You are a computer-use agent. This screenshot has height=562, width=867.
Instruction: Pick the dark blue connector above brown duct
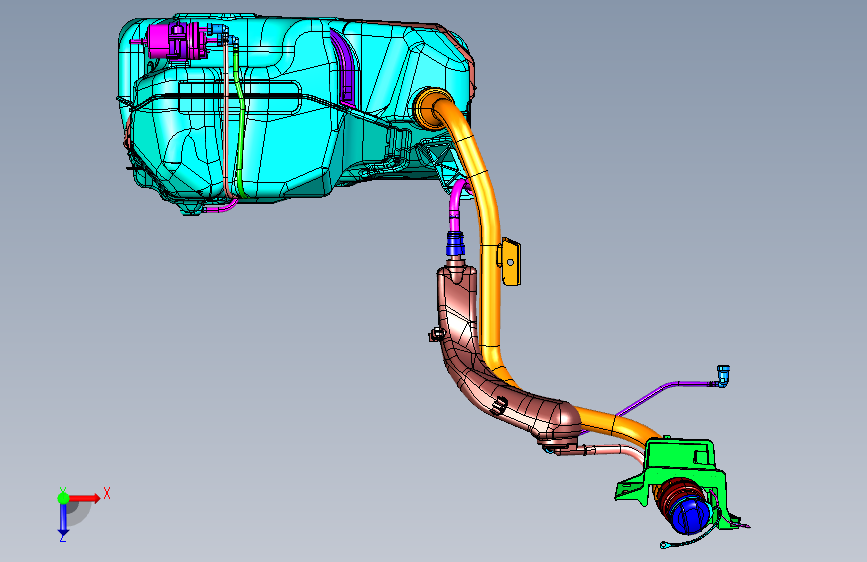click(x=455, y=244)
